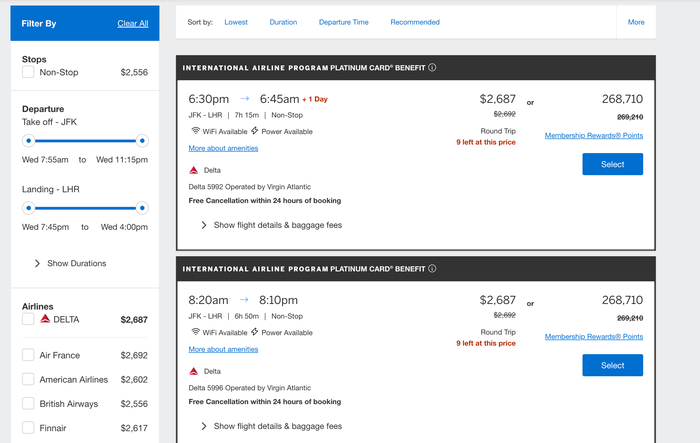
Task: Click 'Delta 5992 Operated by Virgin Atlantic' text
Action: 250,187
